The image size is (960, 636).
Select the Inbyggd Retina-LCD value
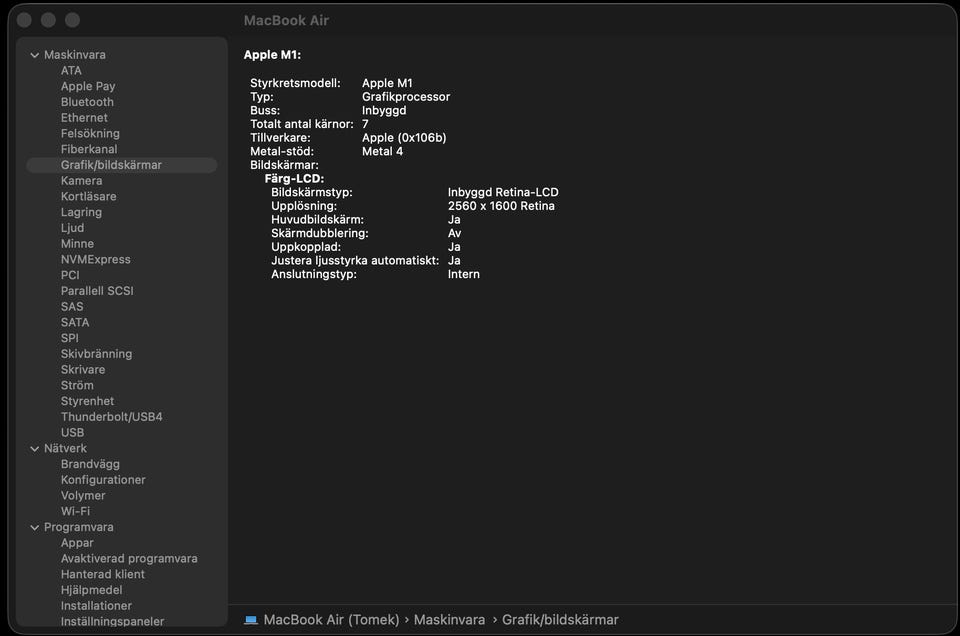point(503,192)
